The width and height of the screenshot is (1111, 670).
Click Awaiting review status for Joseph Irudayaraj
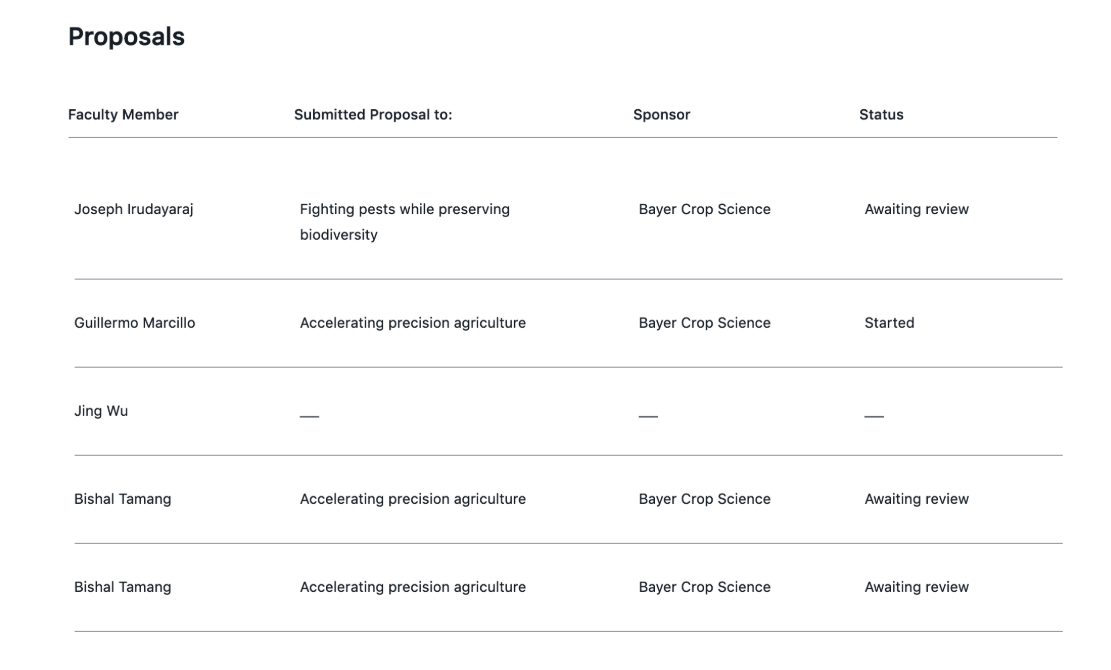click(x=916, y=210)
